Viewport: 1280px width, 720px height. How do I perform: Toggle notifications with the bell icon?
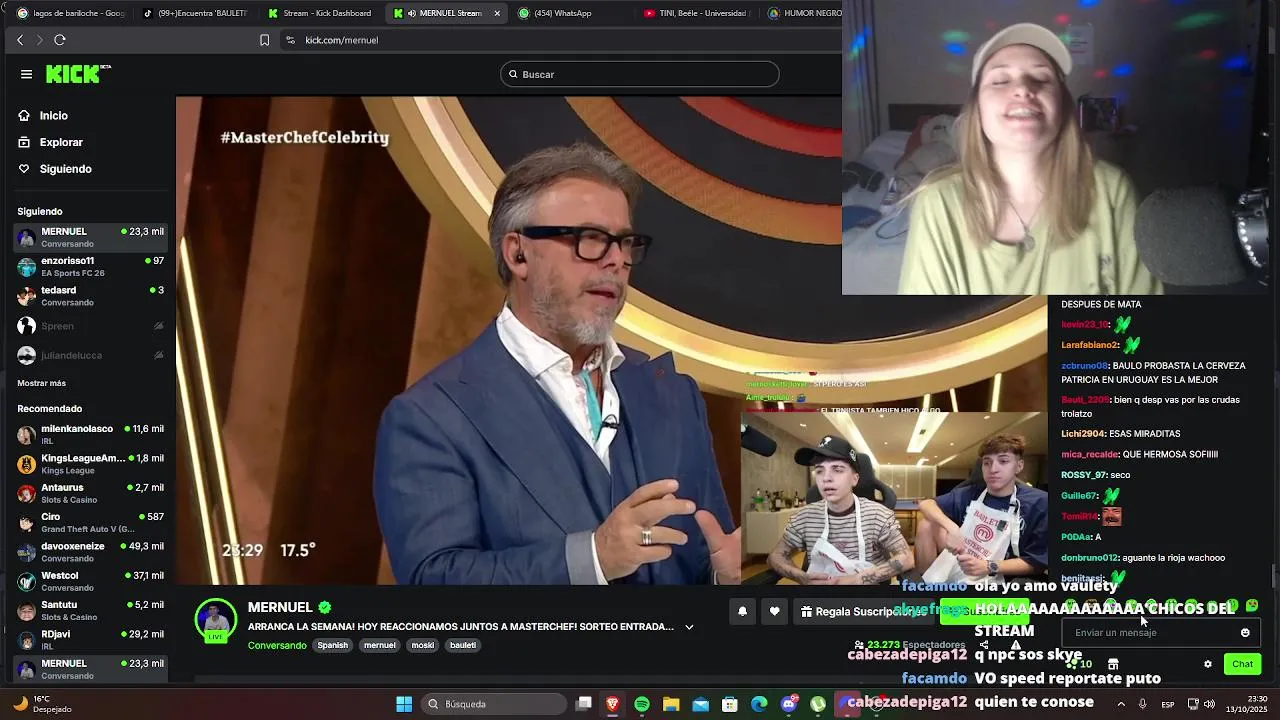(742, 611)
